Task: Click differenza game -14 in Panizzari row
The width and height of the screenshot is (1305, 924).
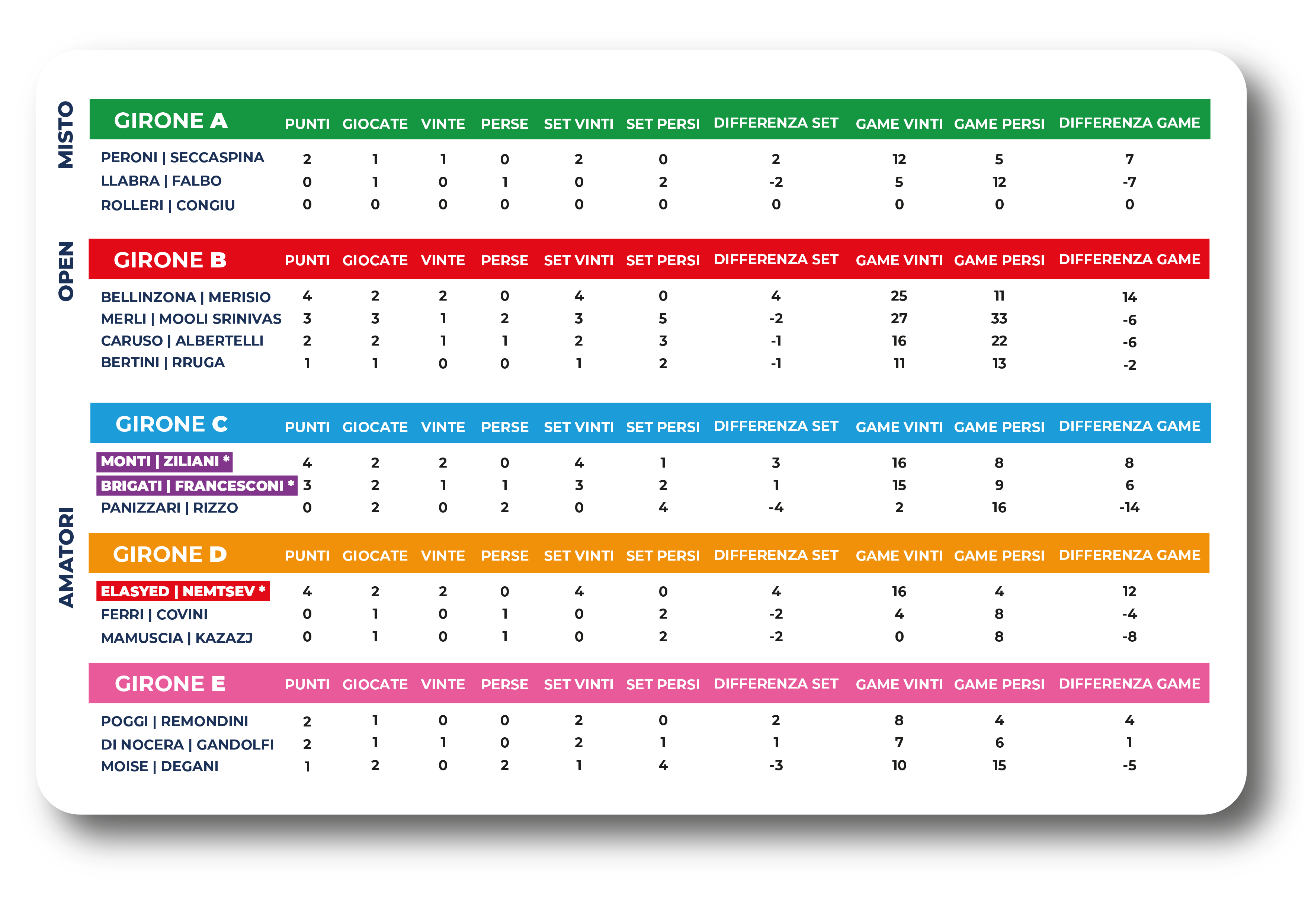Action: pyautogui.click(x=1129, y=507)
